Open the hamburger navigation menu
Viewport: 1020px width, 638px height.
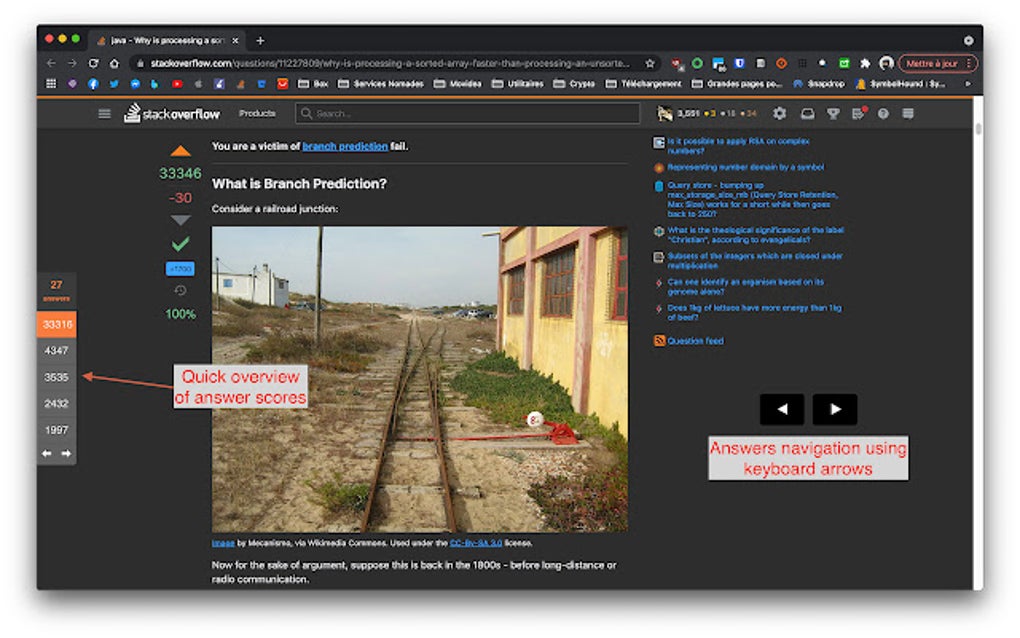104,113
